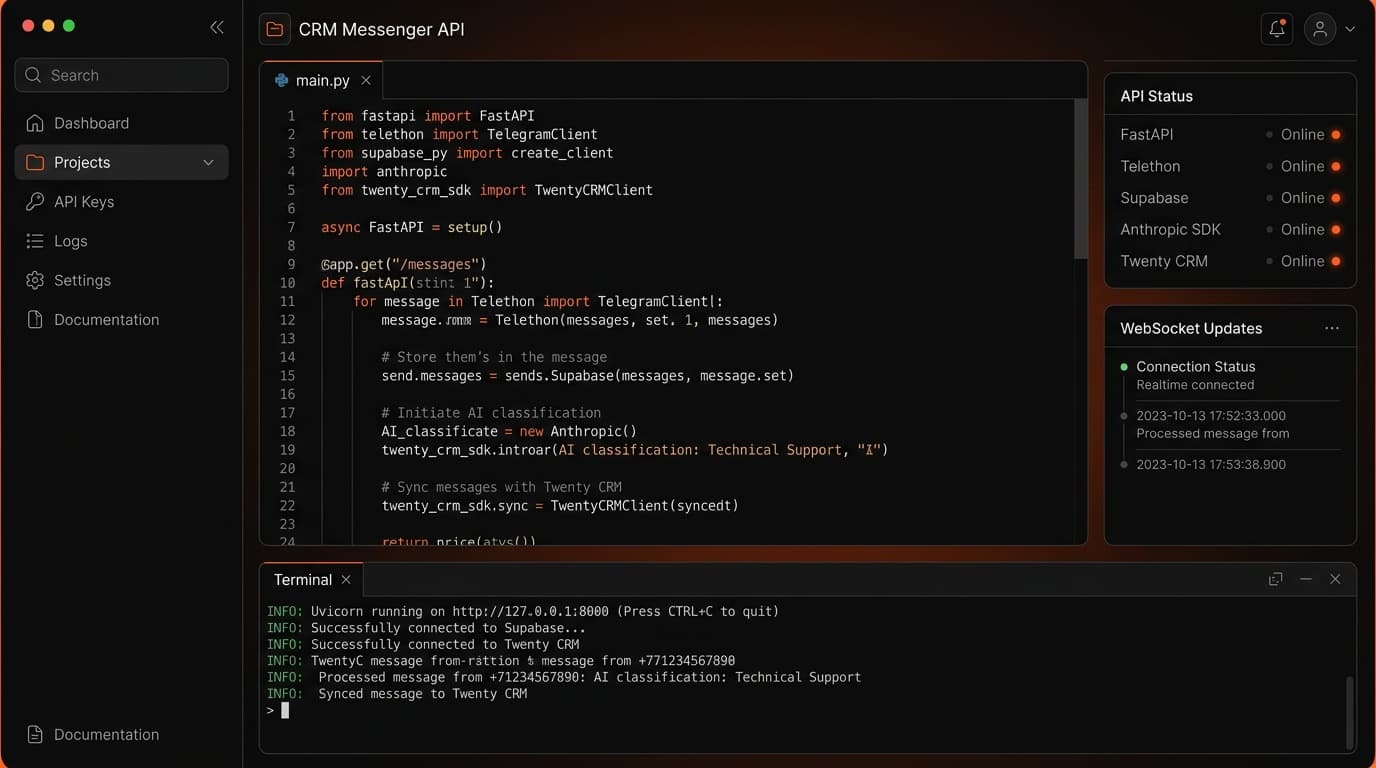Click the API Keys icon
Viewport: 1376px width, 768px height.
coord(36,201)
